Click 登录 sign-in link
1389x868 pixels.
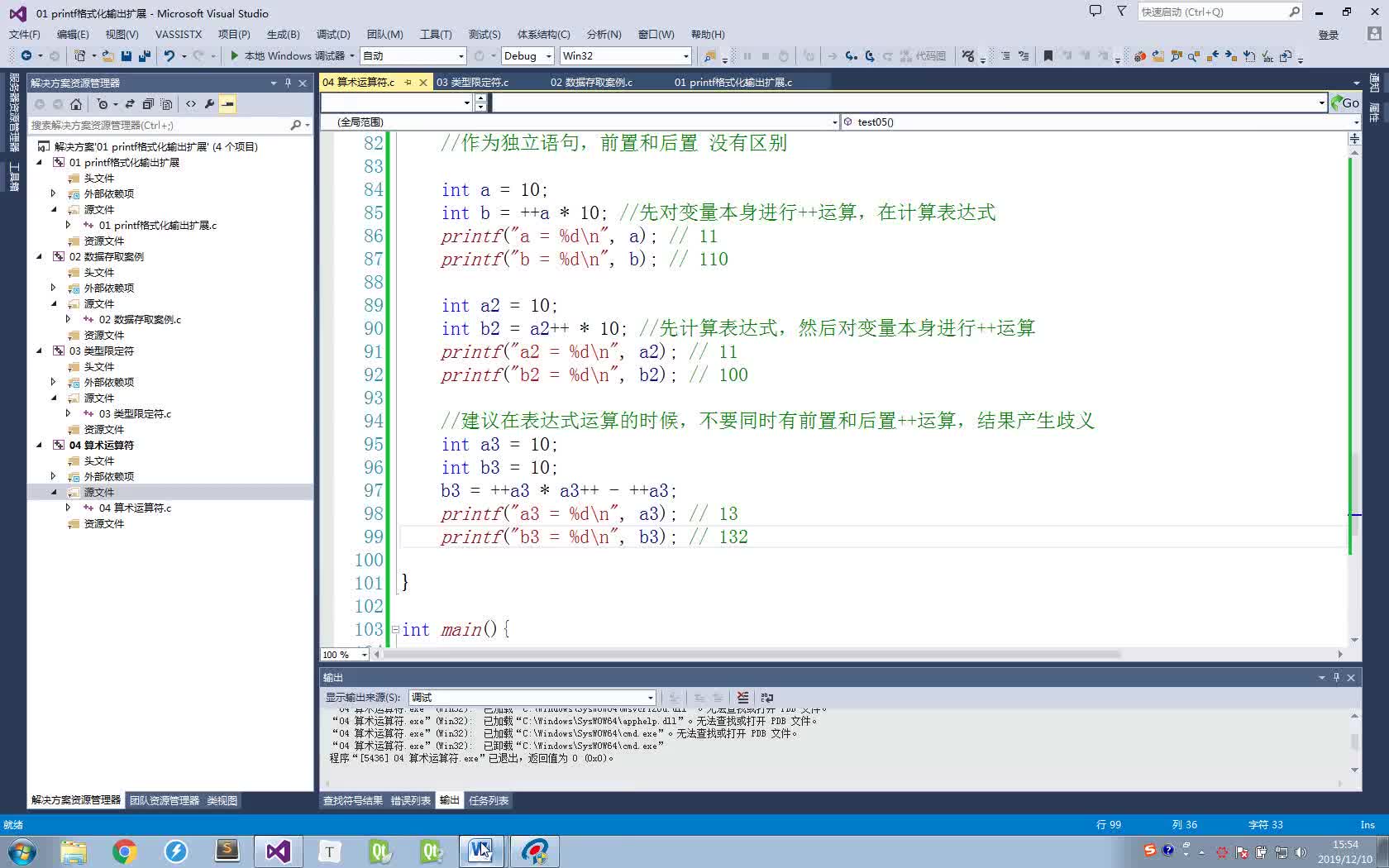tap(1328, 35)
